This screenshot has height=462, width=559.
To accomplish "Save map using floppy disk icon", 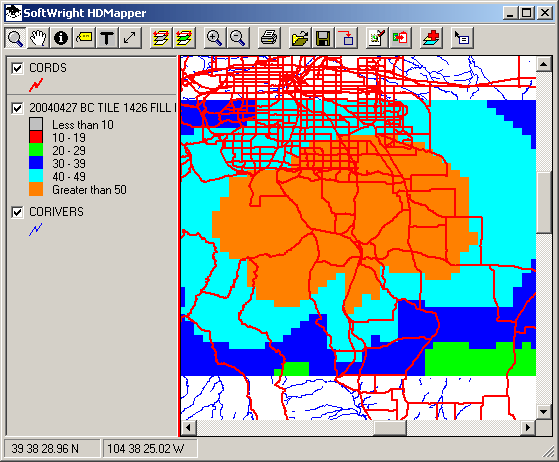I will tap(323, 38).
